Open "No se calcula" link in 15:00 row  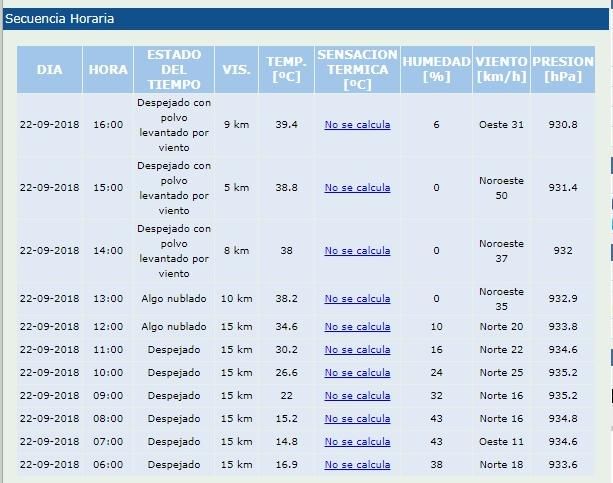click(357, 188)
